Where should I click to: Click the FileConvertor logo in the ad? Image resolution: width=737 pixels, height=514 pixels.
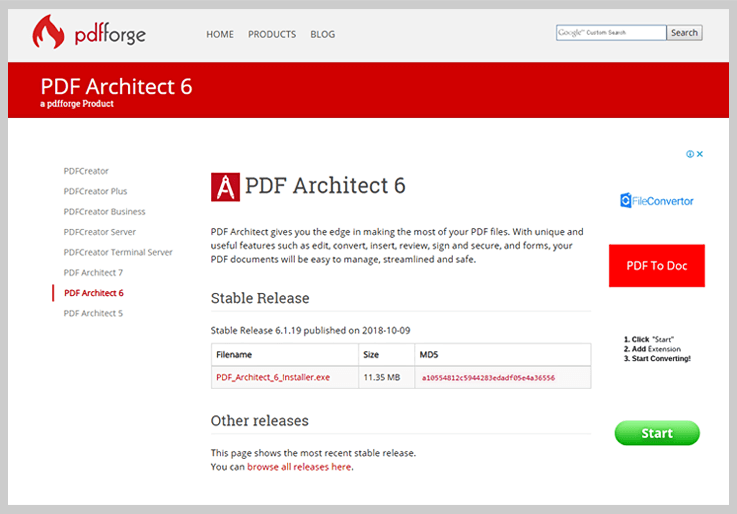[657, 201]
